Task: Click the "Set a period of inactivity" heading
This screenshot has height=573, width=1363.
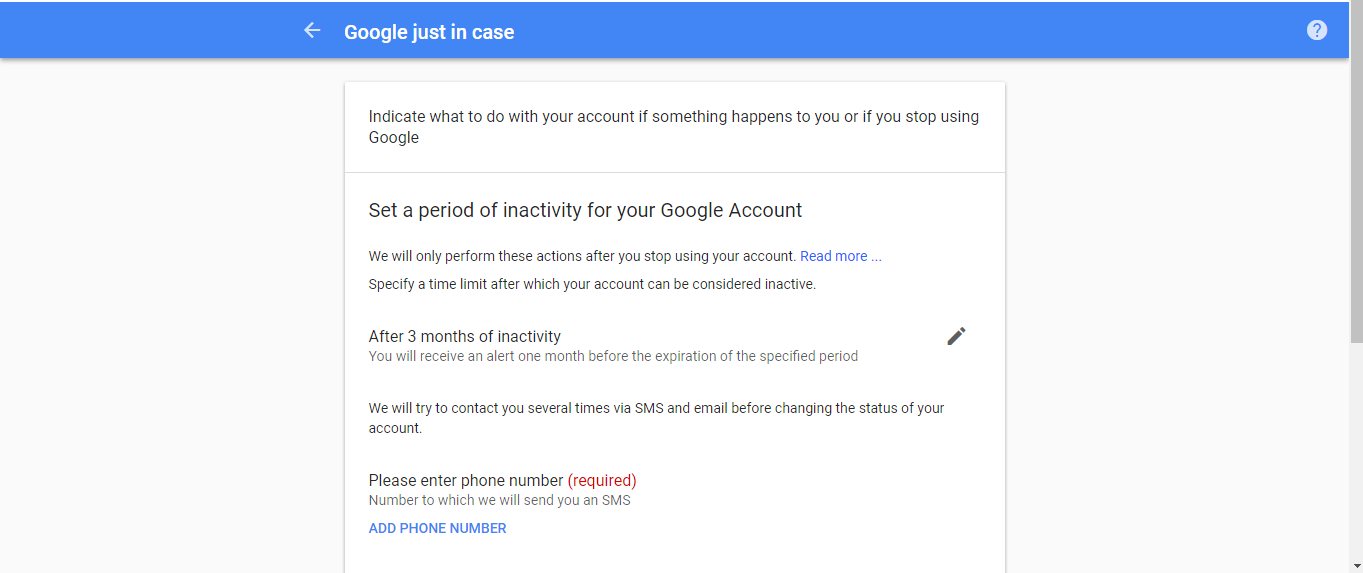Action: [x=585, y=211]
